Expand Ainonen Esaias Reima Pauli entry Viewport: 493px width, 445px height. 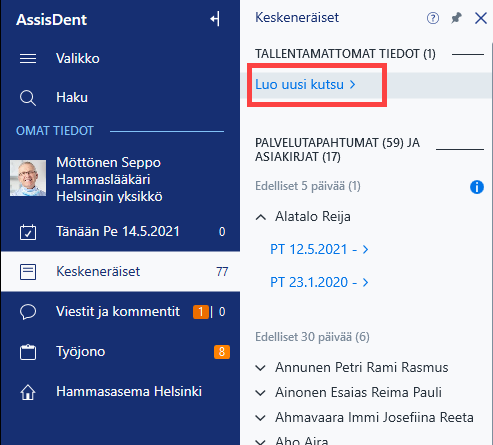click(260, 393)
